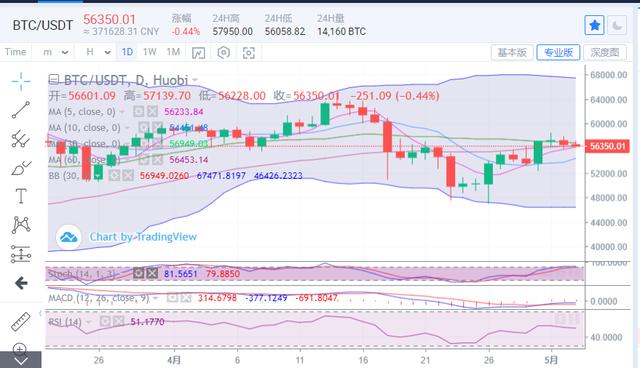Screen dimensions: 640x368
Task: Expand RSI (14) options arrow
Action: [88, 322]
